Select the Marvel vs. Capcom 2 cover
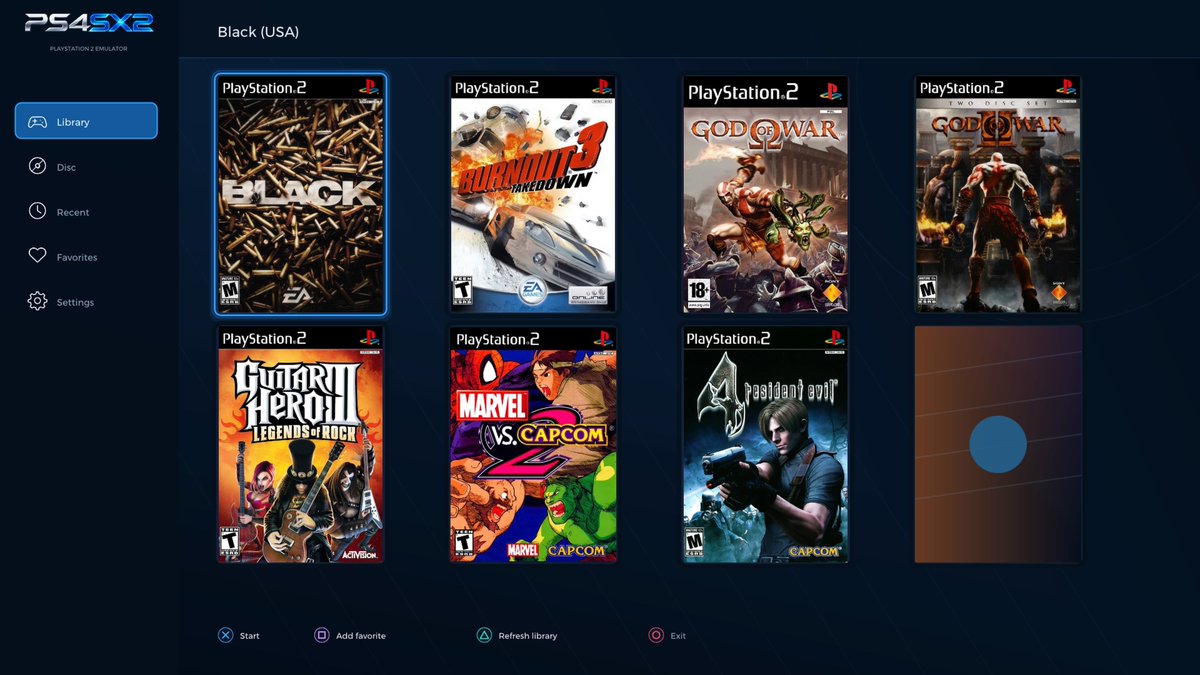The width and height of the screenshot is (1200, 675). pos(533,444)
